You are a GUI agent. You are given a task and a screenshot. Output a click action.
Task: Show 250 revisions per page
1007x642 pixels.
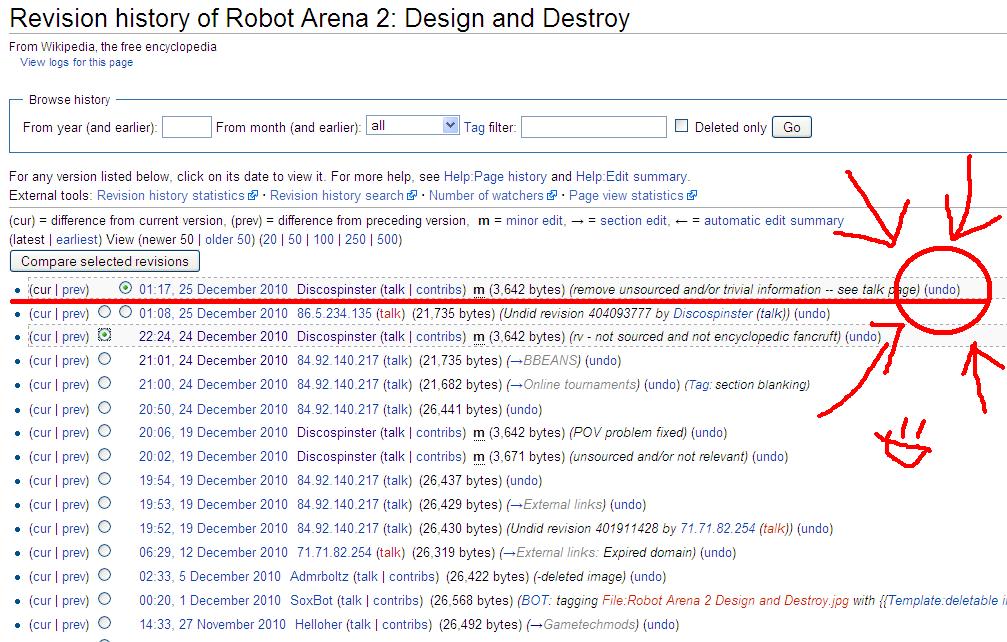click(x=355, y=239)
